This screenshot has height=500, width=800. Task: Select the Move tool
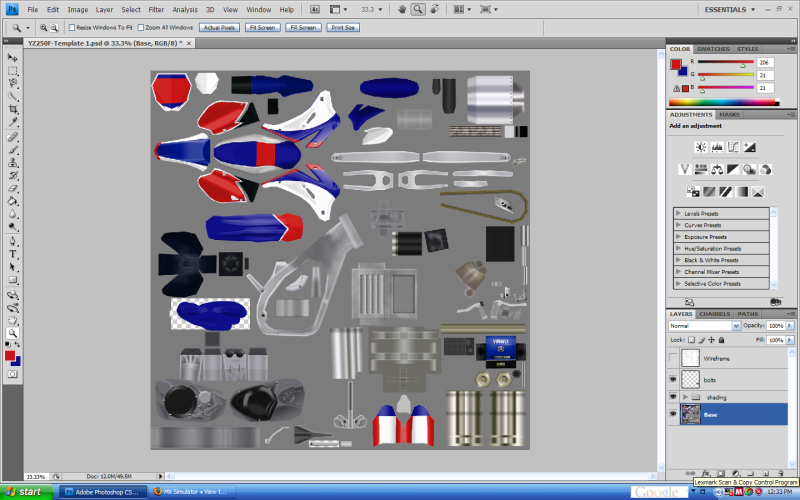tap(12, 58)
